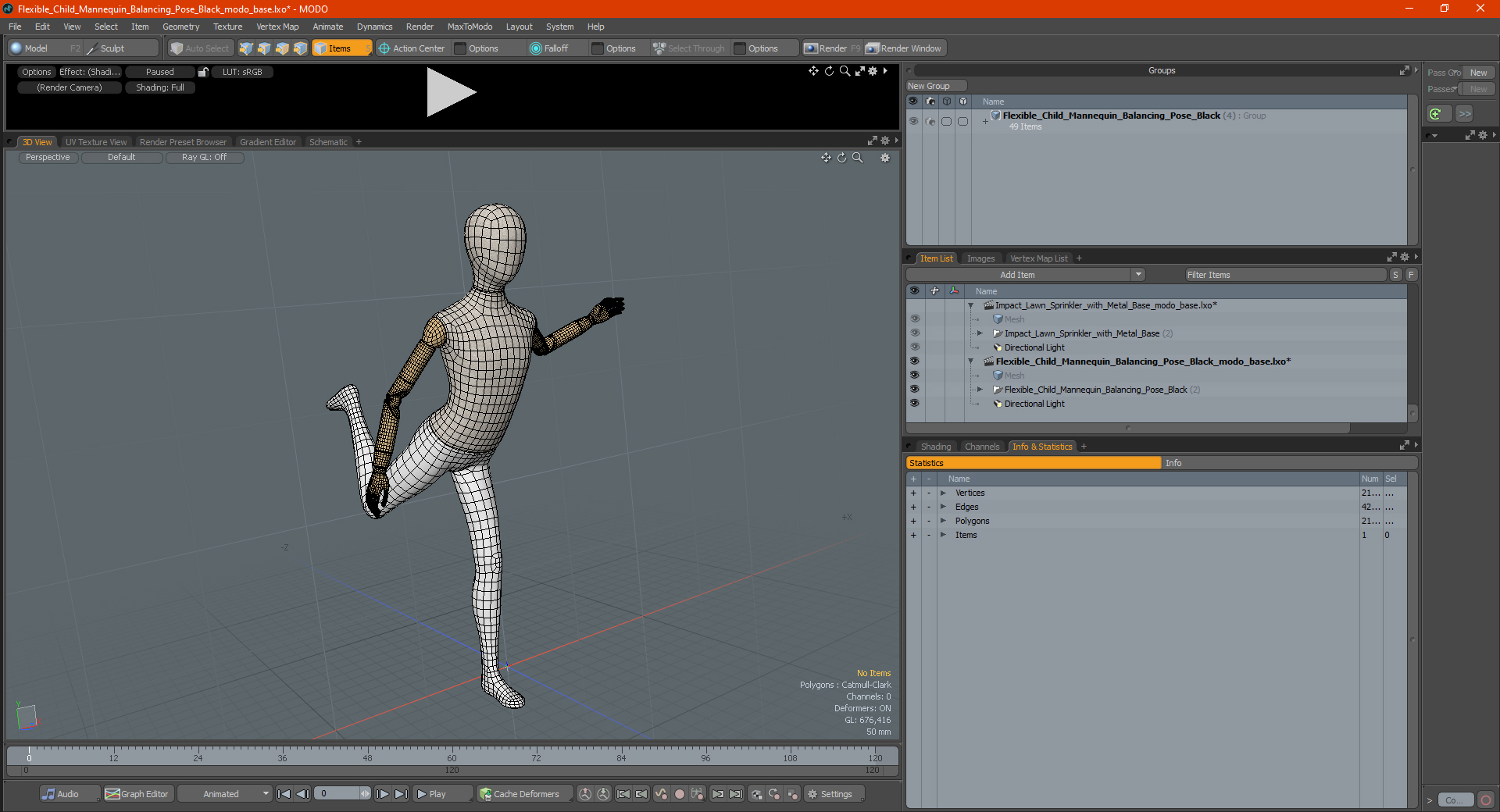The image size is (1500, 812).
Task: Open 3D viewport settings gear
Action: point(885,158)
